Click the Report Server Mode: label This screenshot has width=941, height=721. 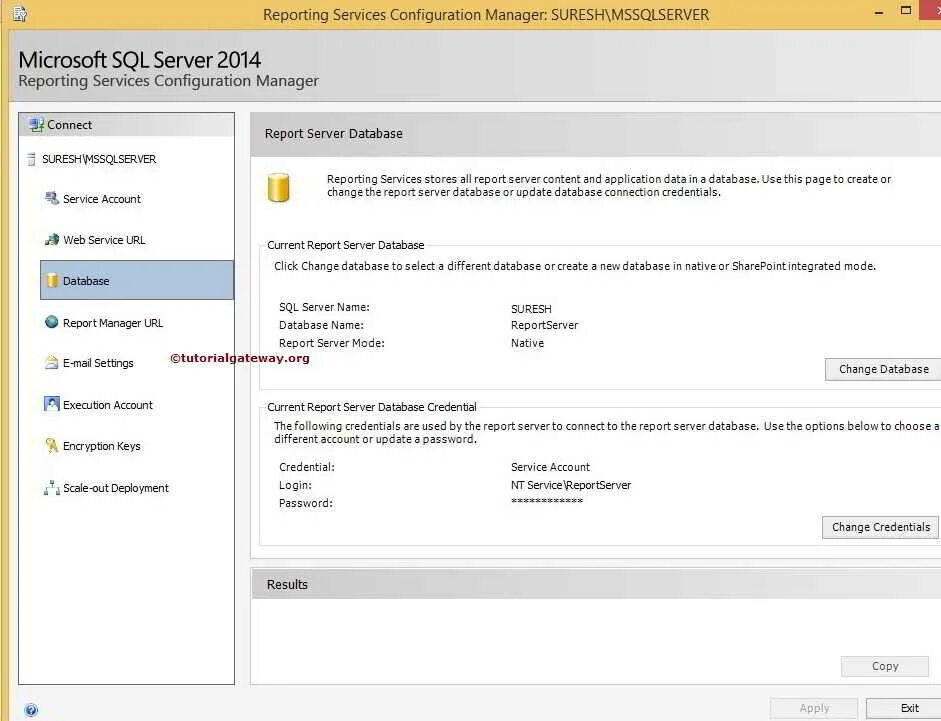click(x=332, y=343)
